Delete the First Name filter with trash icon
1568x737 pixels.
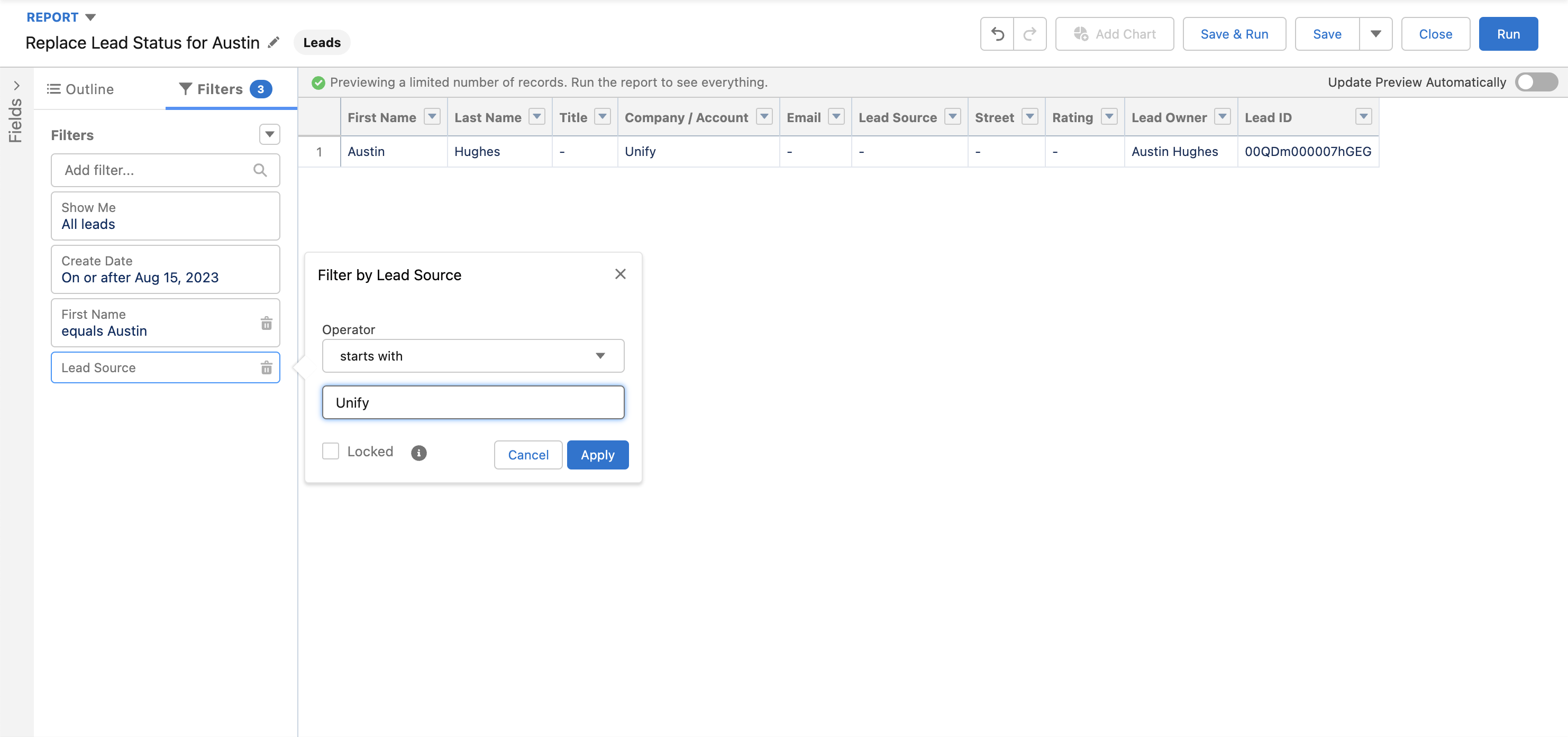(x=266, y=323)
